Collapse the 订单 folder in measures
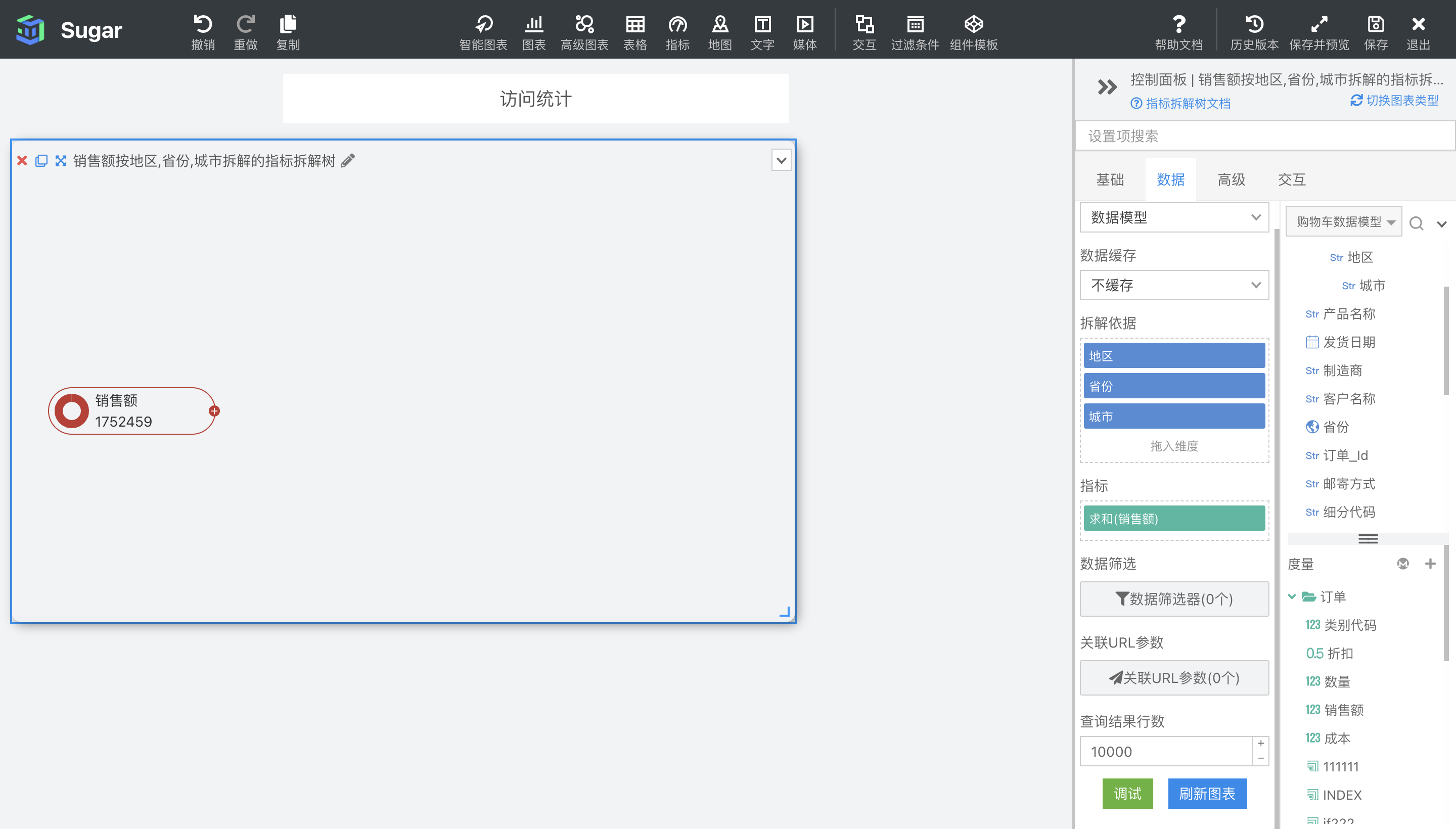 pos(1292,596)
